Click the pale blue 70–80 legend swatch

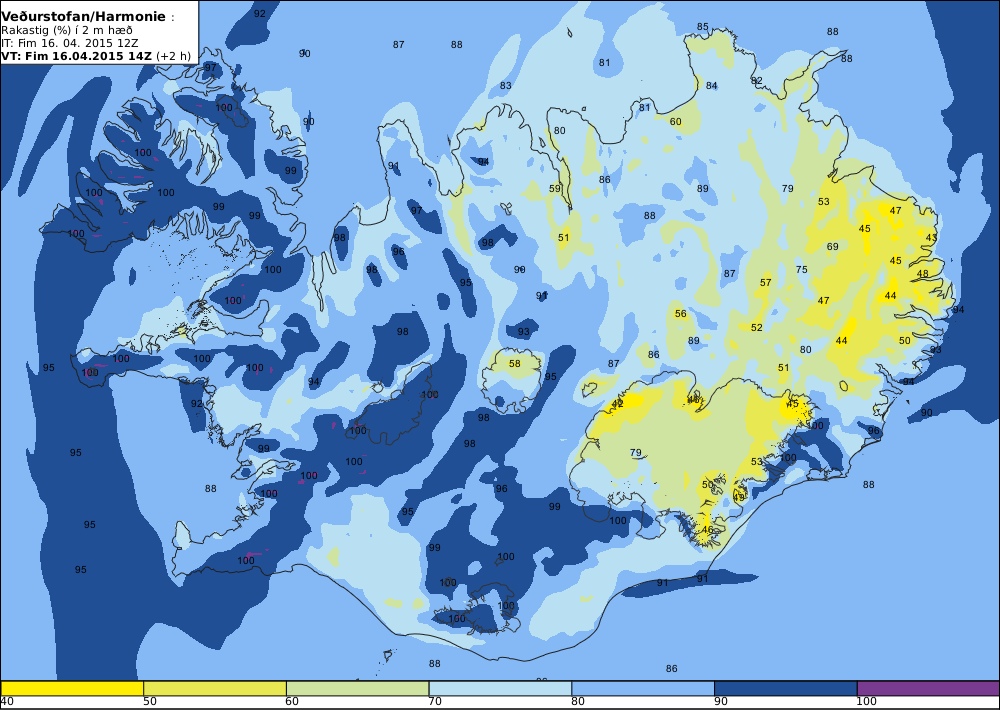(501, 688)
